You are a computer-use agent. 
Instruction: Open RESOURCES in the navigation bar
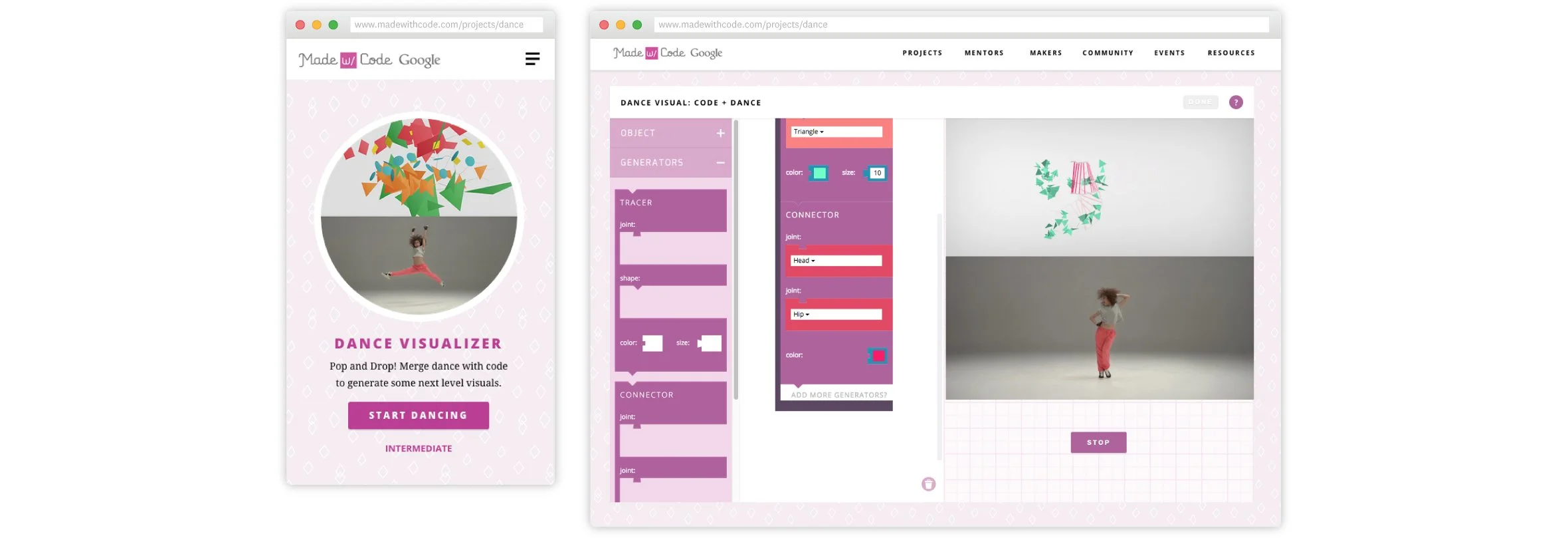1231,53
